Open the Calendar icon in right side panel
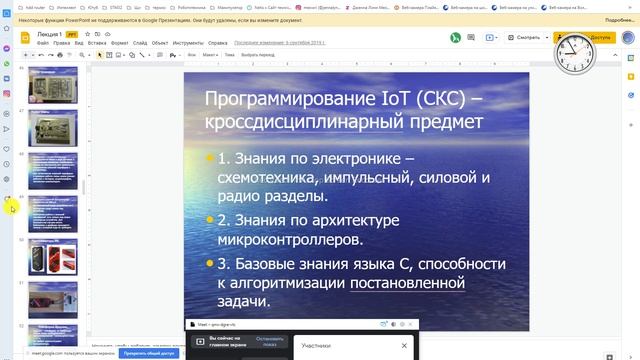640x360 pixels. pyautogui.click(x=631, y=58)
